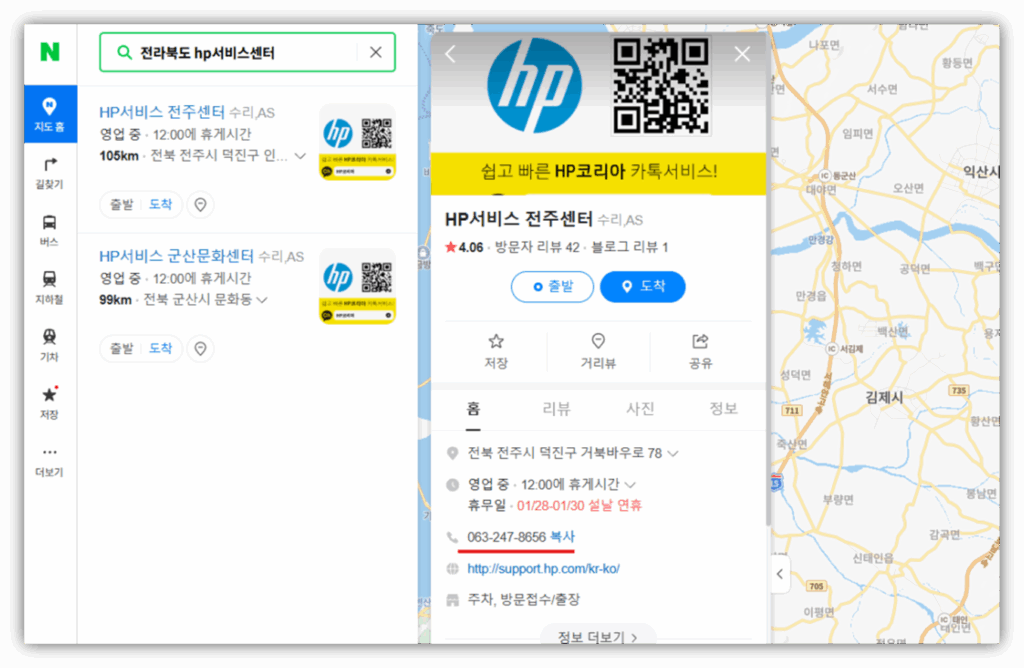1024x668 pixels.
Task: Copy phone number with the 복사 link
Action: 562,538
